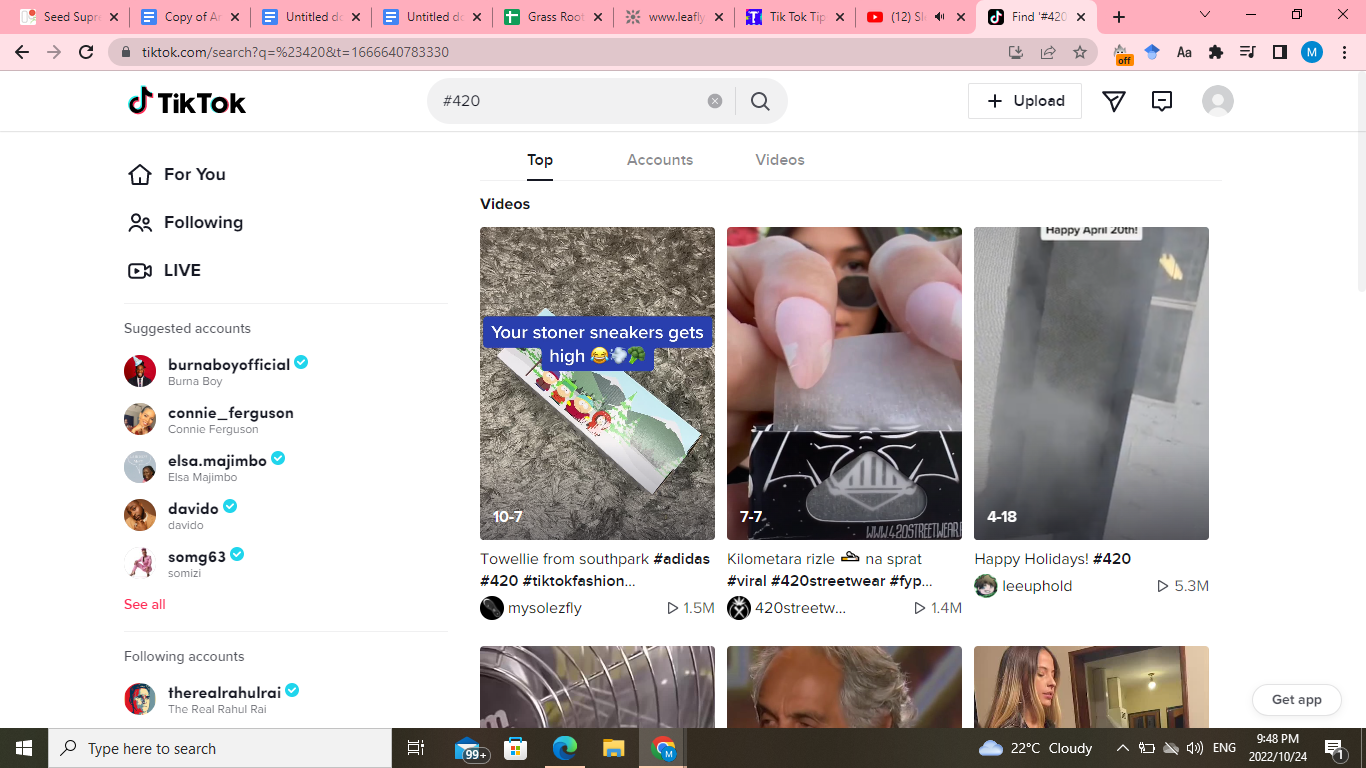
Task: Open the Extensions puzzle piece menu
Action: pos(1216,52)
